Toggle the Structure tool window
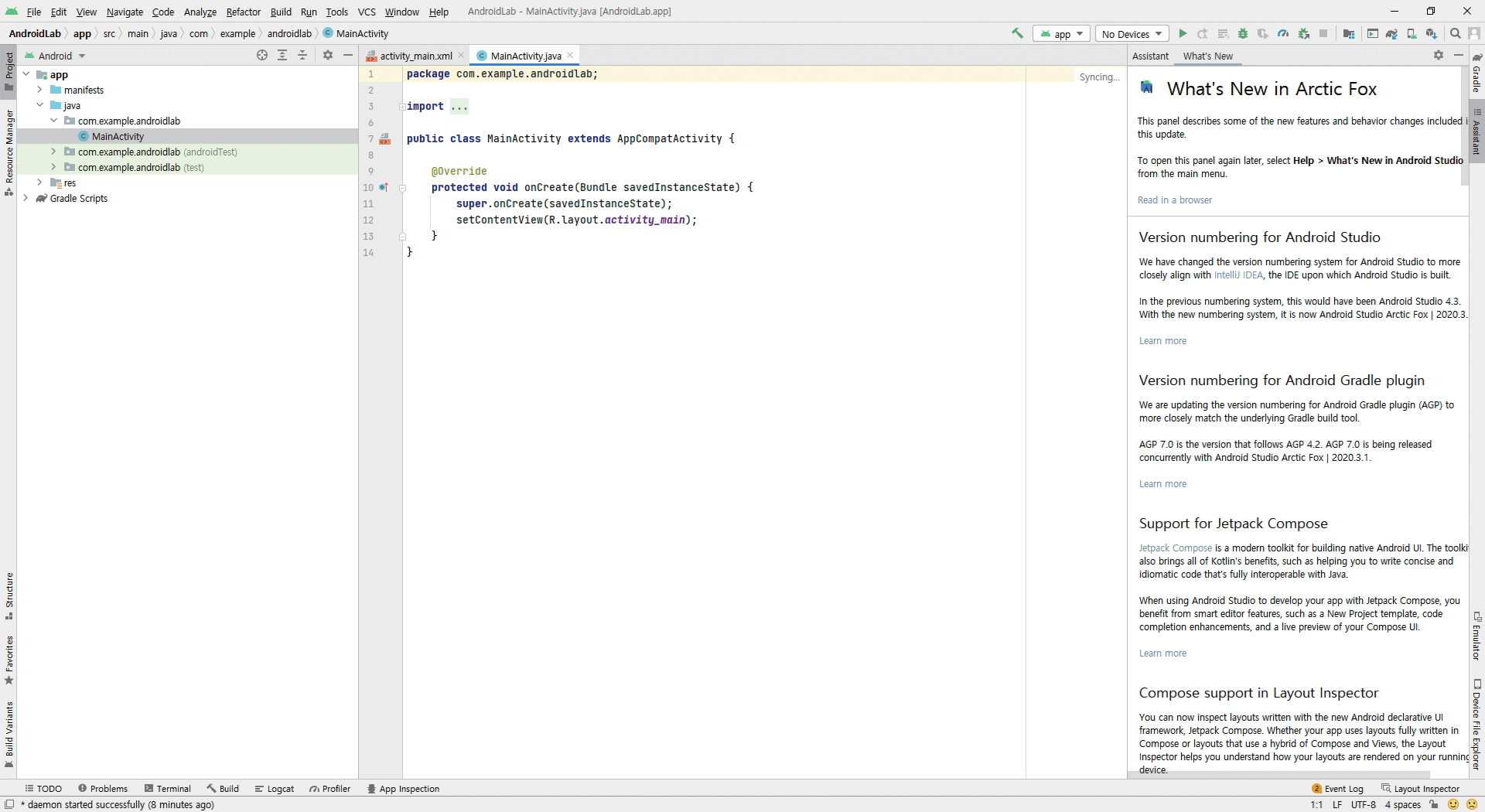This screenshot has width=1485, height=812. (9, 596)
